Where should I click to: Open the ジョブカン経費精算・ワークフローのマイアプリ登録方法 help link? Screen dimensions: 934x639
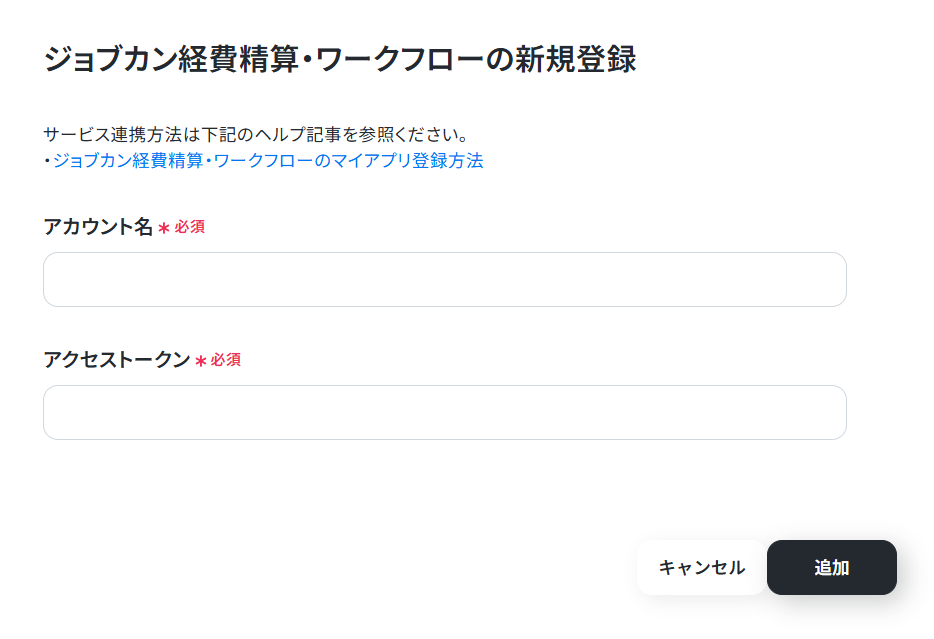[x=268, y=161]
